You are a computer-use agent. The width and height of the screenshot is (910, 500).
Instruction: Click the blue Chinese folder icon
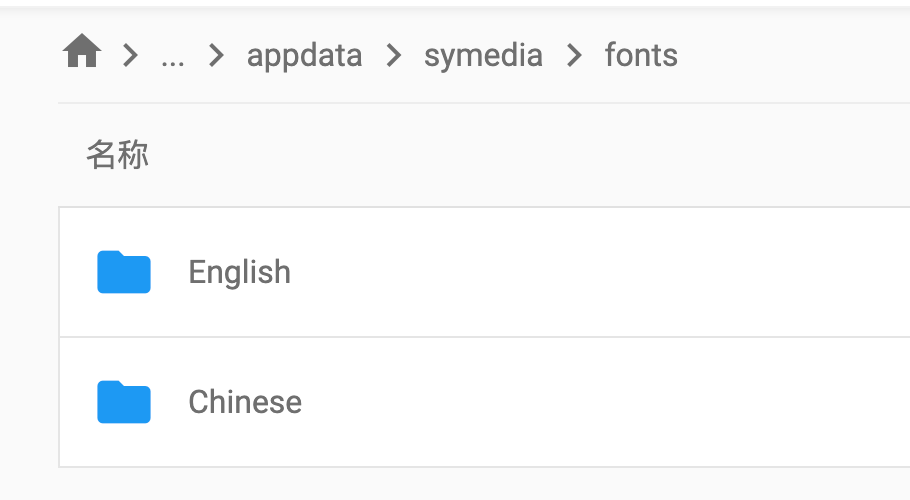point(124,402)
